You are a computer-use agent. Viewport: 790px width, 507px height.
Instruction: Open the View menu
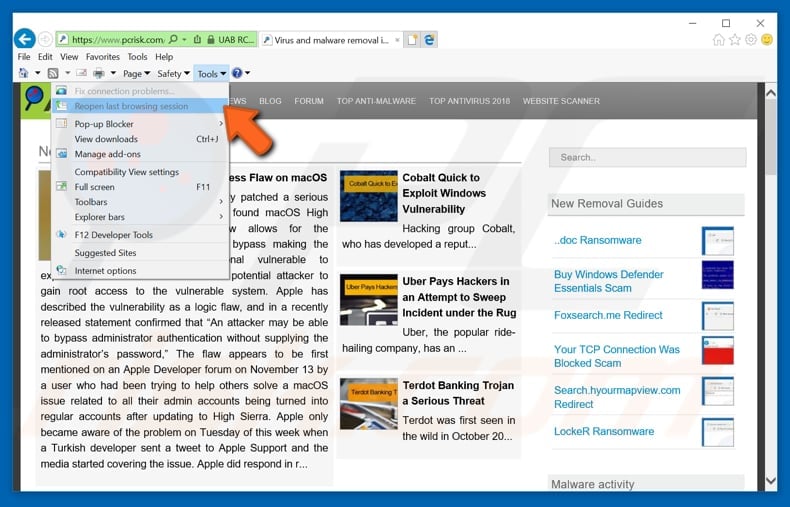[69, 56]
